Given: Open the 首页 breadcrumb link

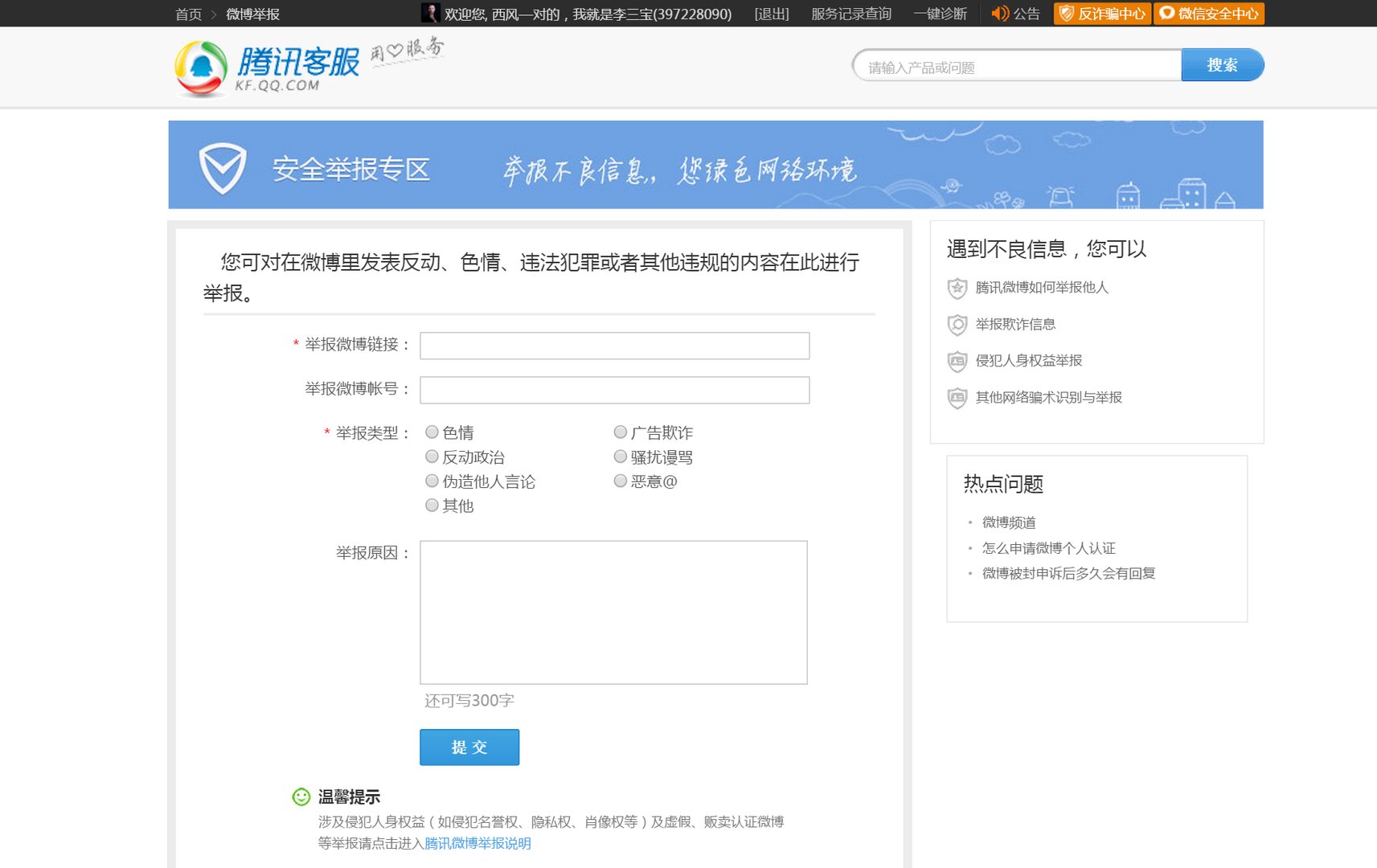Looking at the screenshot, I should pyautogui.click(x=187, y=14).
